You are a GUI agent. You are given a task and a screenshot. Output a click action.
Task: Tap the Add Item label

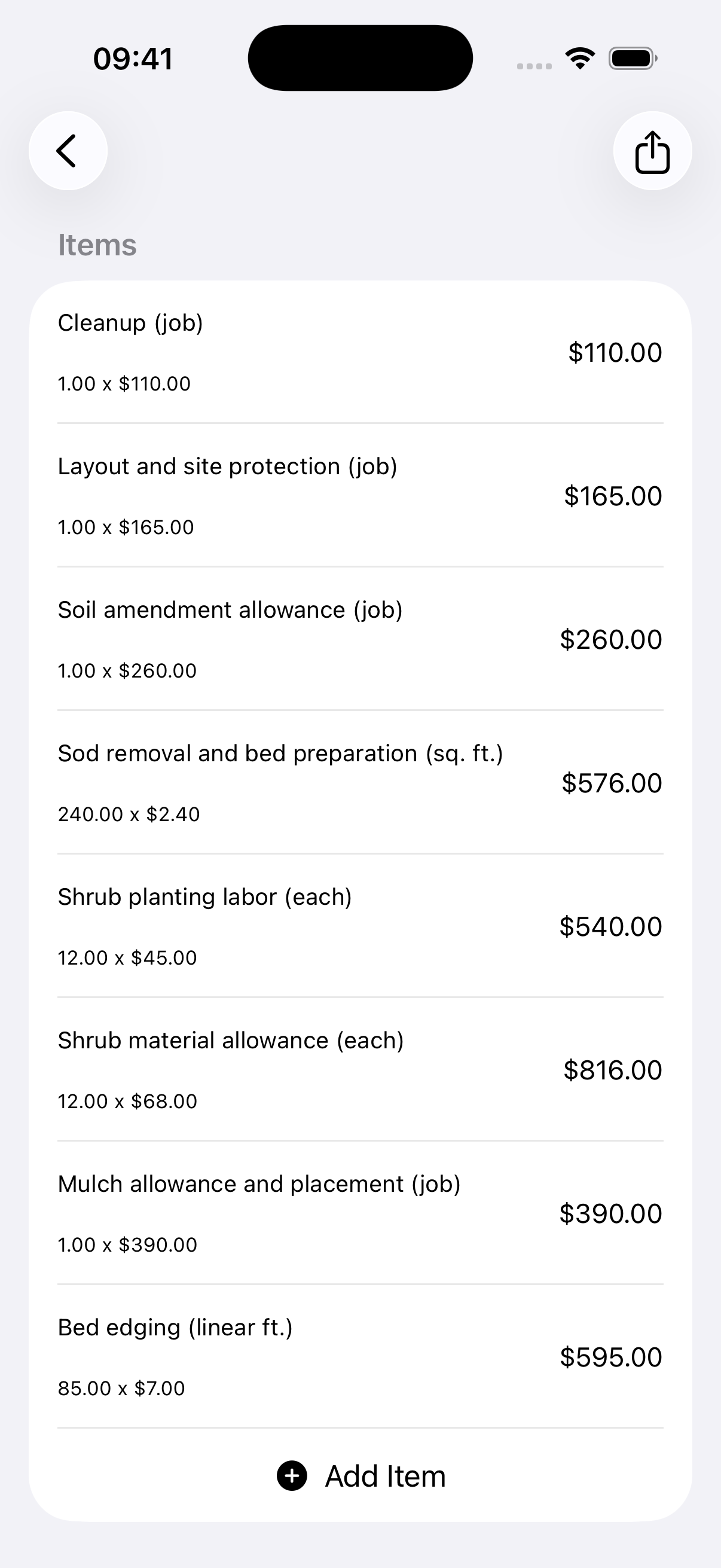click(385, 1476)
